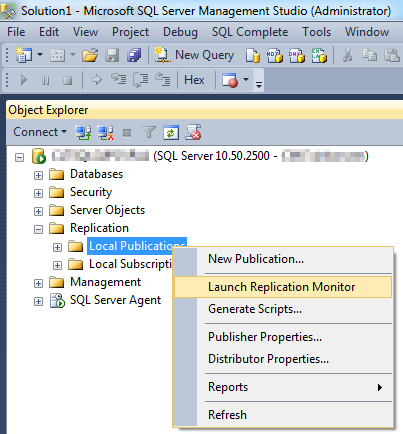Choose Distributor Properties... from context menu

coord(283,359)
